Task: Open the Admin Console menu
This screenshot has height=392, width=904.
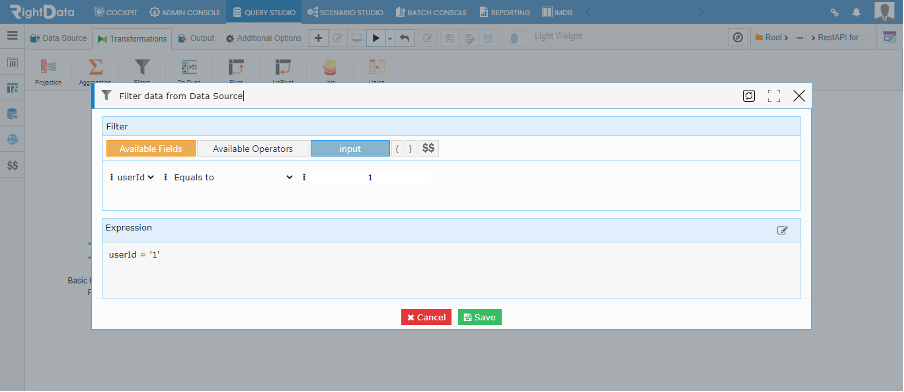Action: click(184, 12)
